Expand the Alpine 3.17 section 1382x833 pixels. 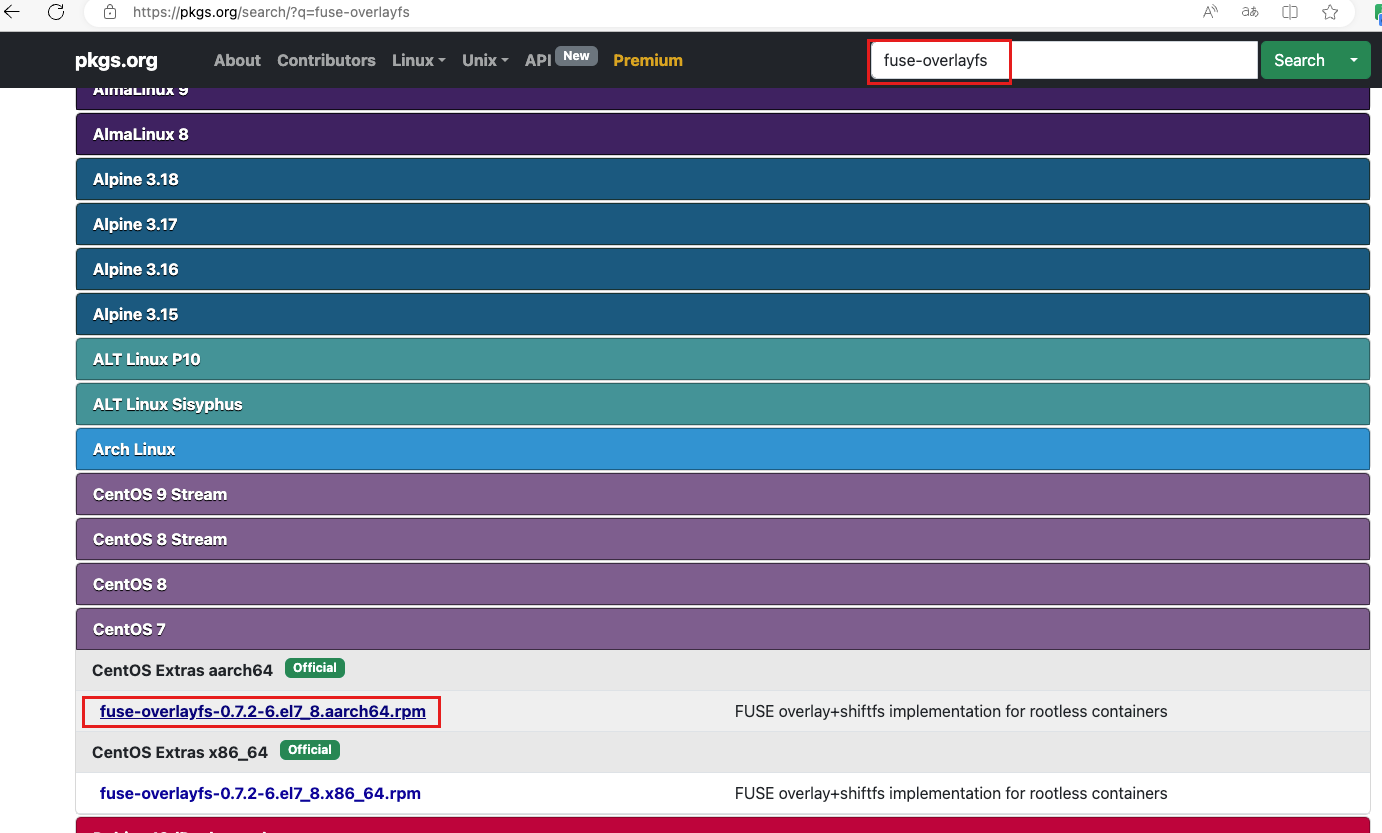[722, 224]
